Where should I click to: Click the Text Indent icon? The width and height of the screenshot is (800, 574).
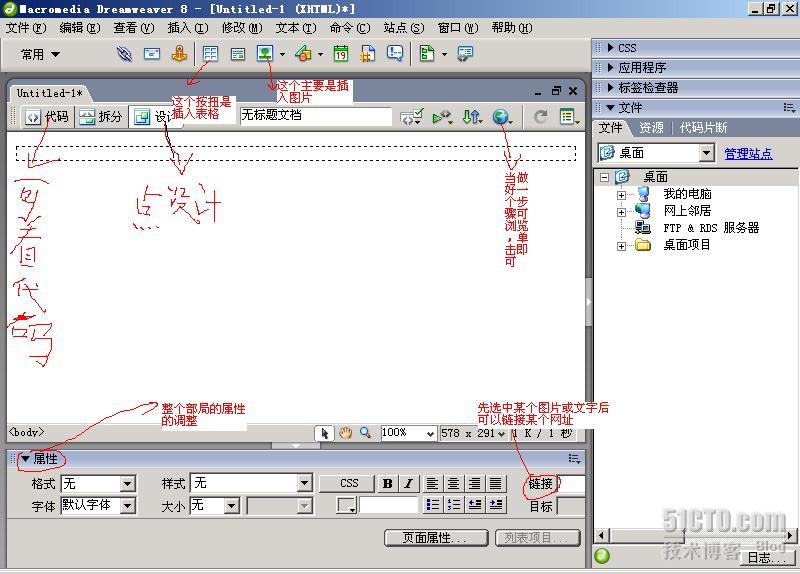[495, 505]
